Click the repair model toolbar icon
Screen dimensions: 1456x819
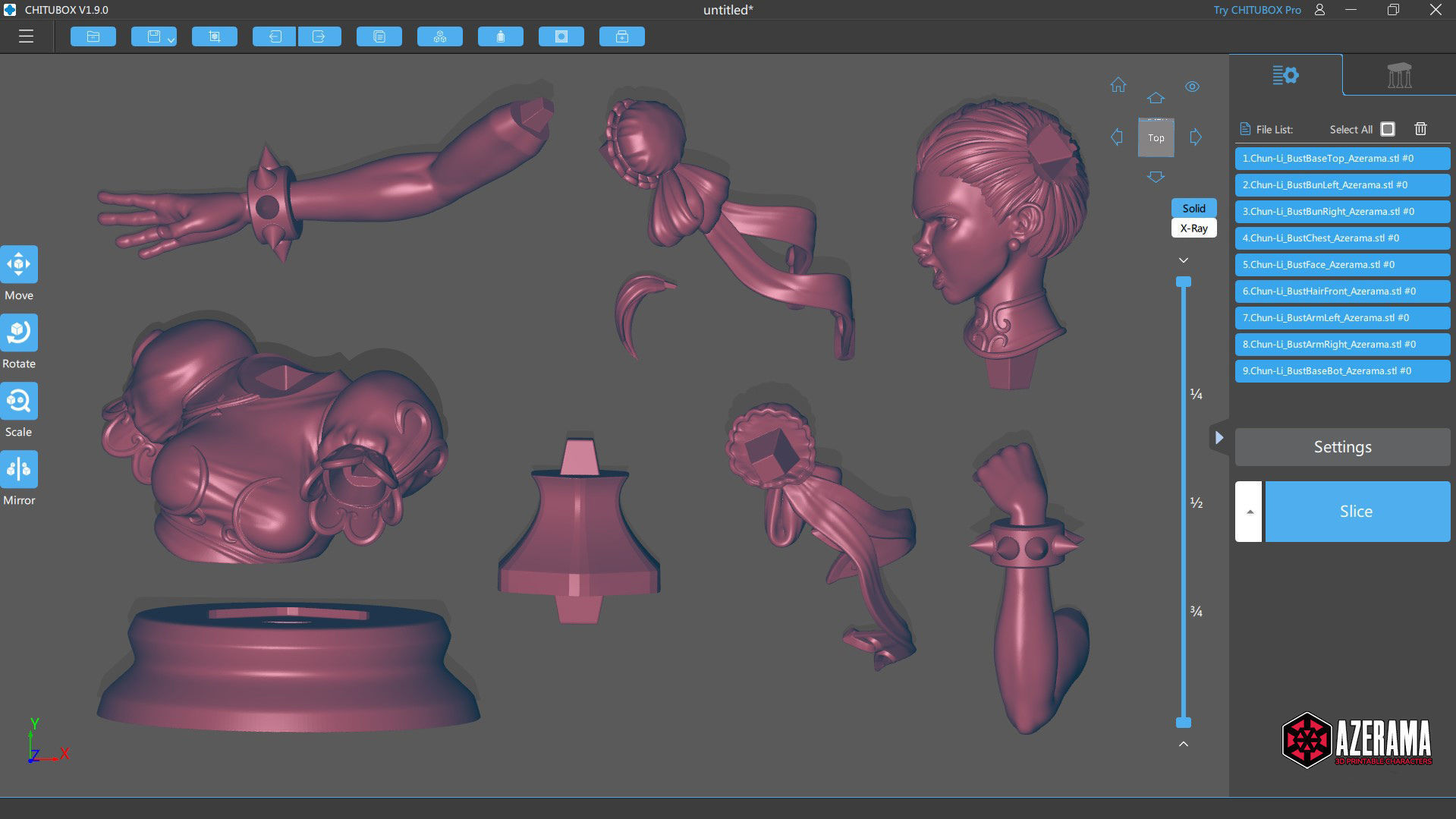coord(622,36)
